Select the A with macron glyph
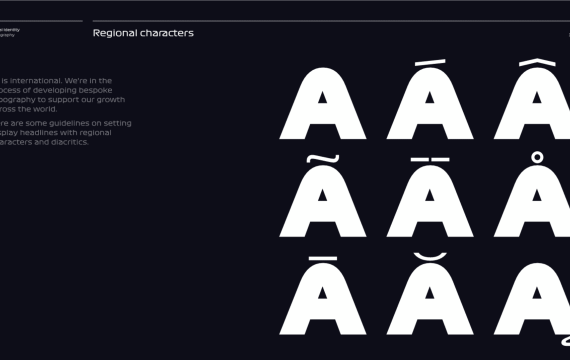Image resolution: width=570 pixels, height=360 pixels. (323, 296)
